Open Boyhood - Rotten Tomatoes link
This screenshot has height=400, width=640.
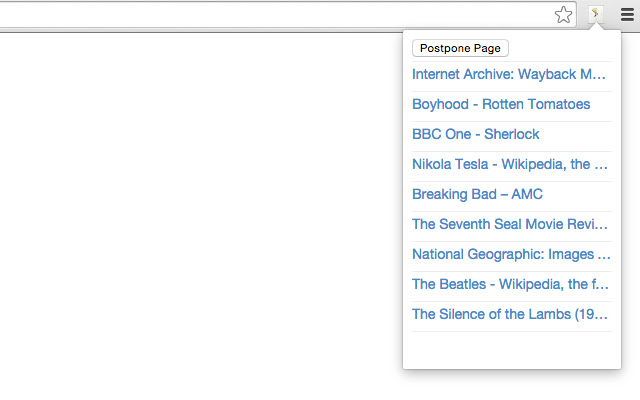pyautogui.click(x=501, y=104)
